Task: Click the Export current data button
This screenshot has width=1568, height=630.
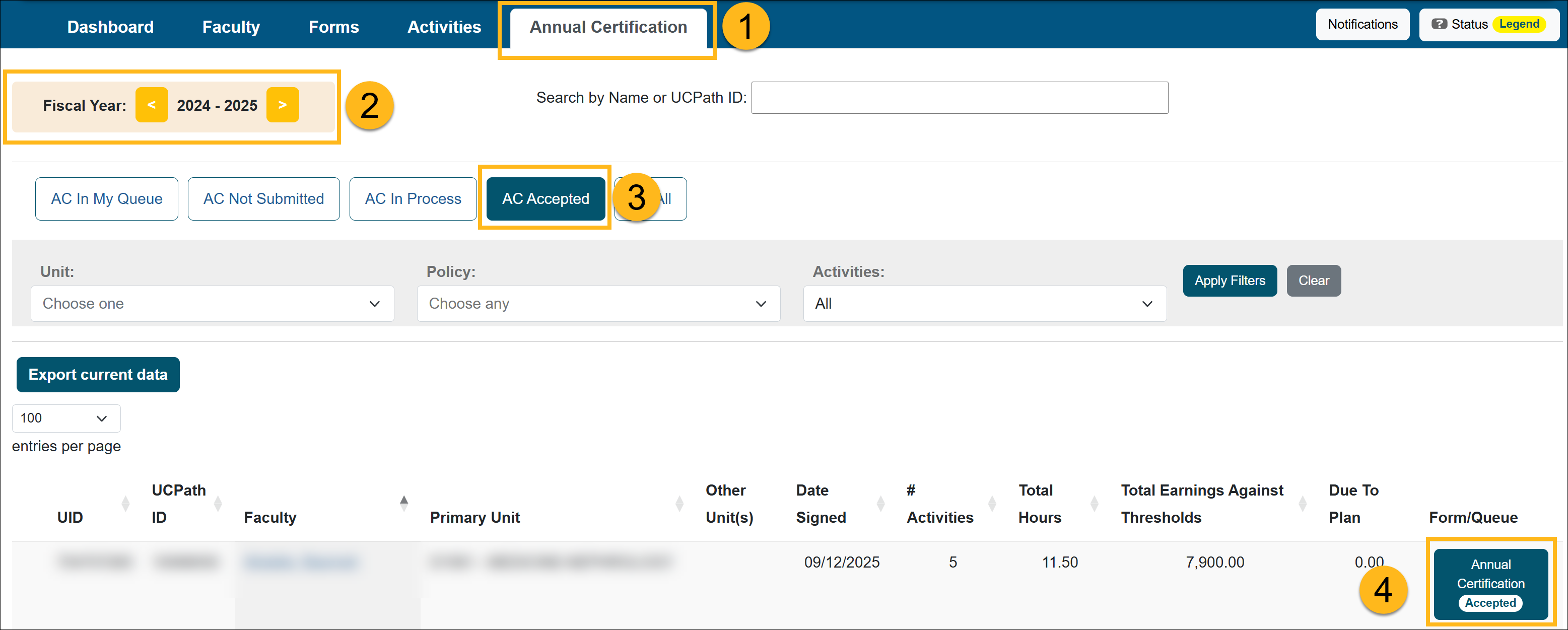Action: (97, 374)
